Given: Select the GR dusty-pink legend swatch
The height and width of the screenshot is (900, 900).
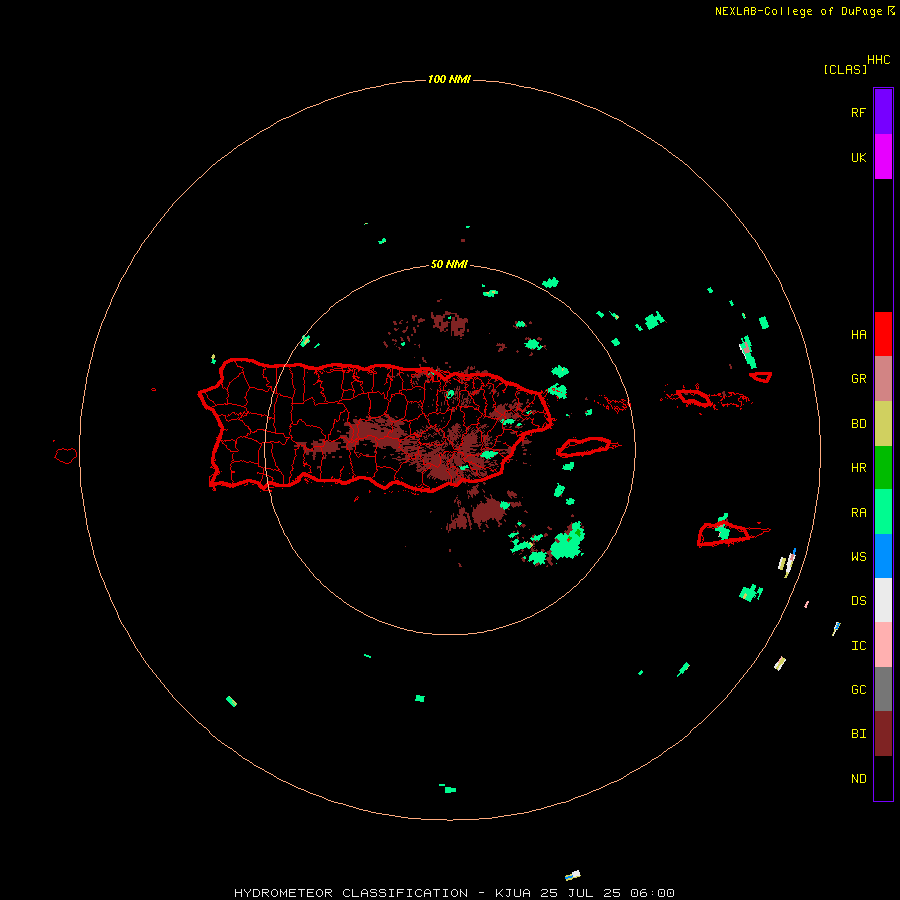Looking at the screenshot, I should pyautogui.click(x=883, y=379).
